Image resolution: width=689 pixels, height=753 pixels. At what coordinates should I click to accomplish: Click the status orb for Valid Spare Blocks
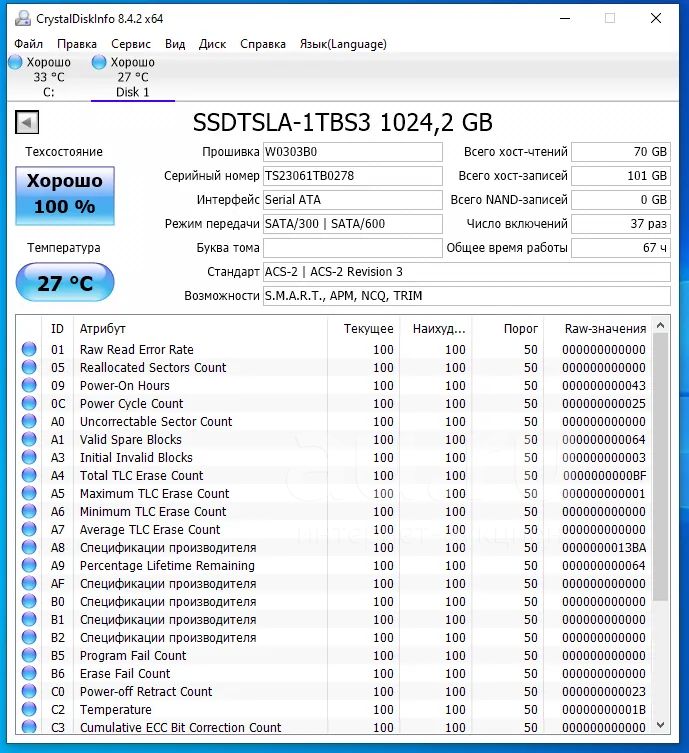click(29, 439)
